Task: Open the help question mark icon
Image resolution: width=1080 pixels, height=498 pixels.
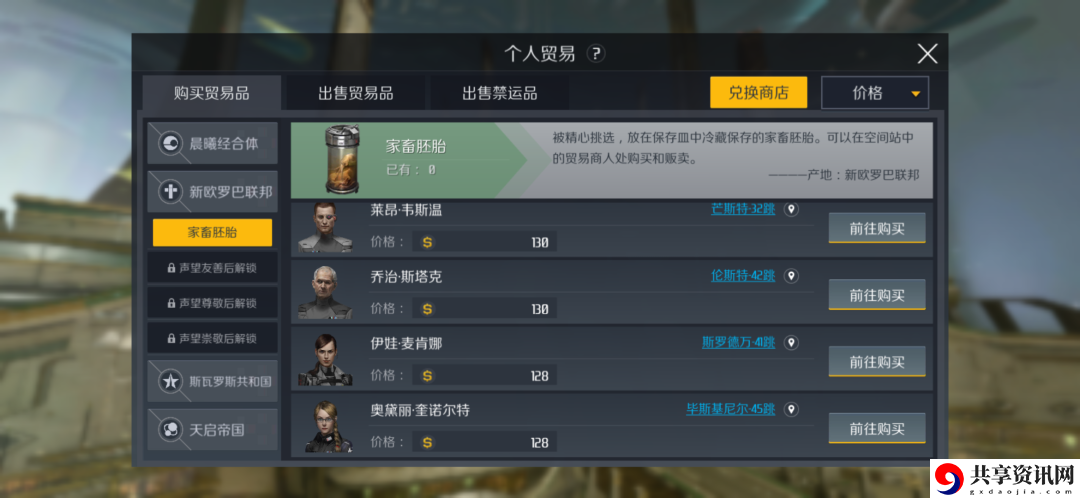Action: click(x=596, y=54)
